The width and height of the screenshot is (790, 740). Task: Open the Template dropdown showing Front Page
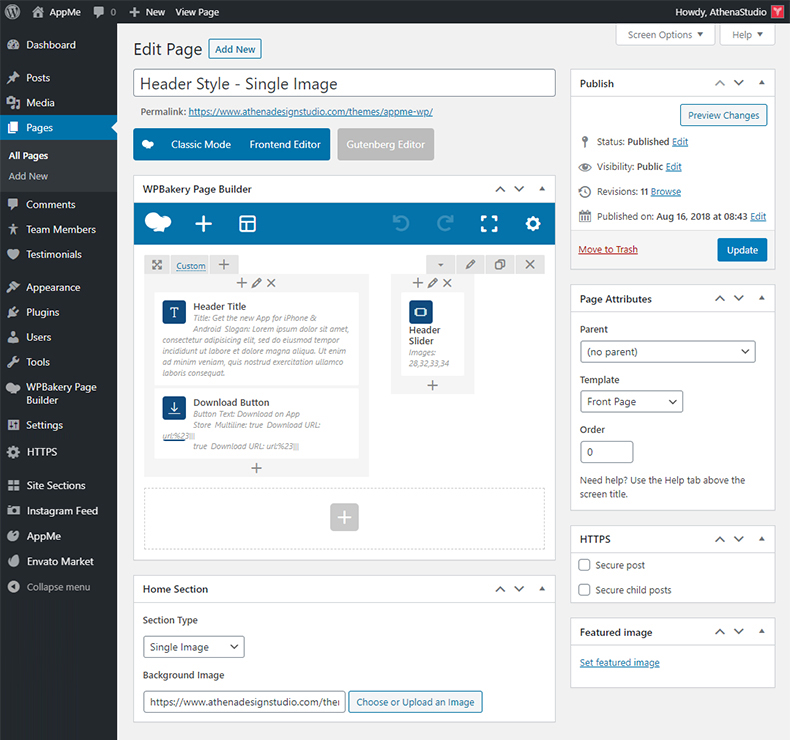[x=631, y=401]
